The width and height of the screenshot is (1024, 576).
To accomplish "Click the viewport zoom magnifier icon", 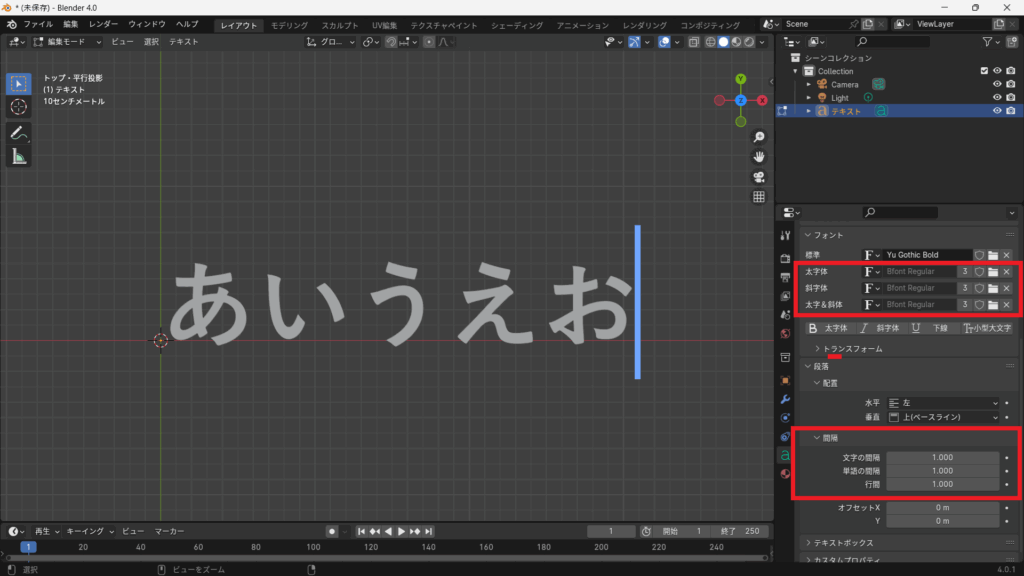I will tap(759, 137).
